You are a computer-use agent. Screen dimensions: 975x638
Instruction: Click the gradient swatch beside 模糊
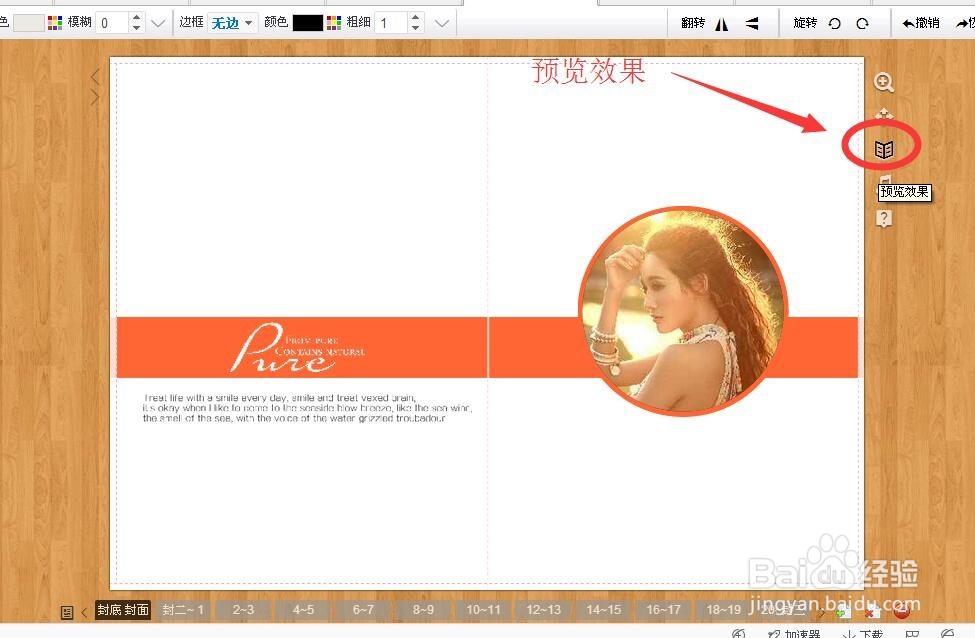tap(56, 22)
